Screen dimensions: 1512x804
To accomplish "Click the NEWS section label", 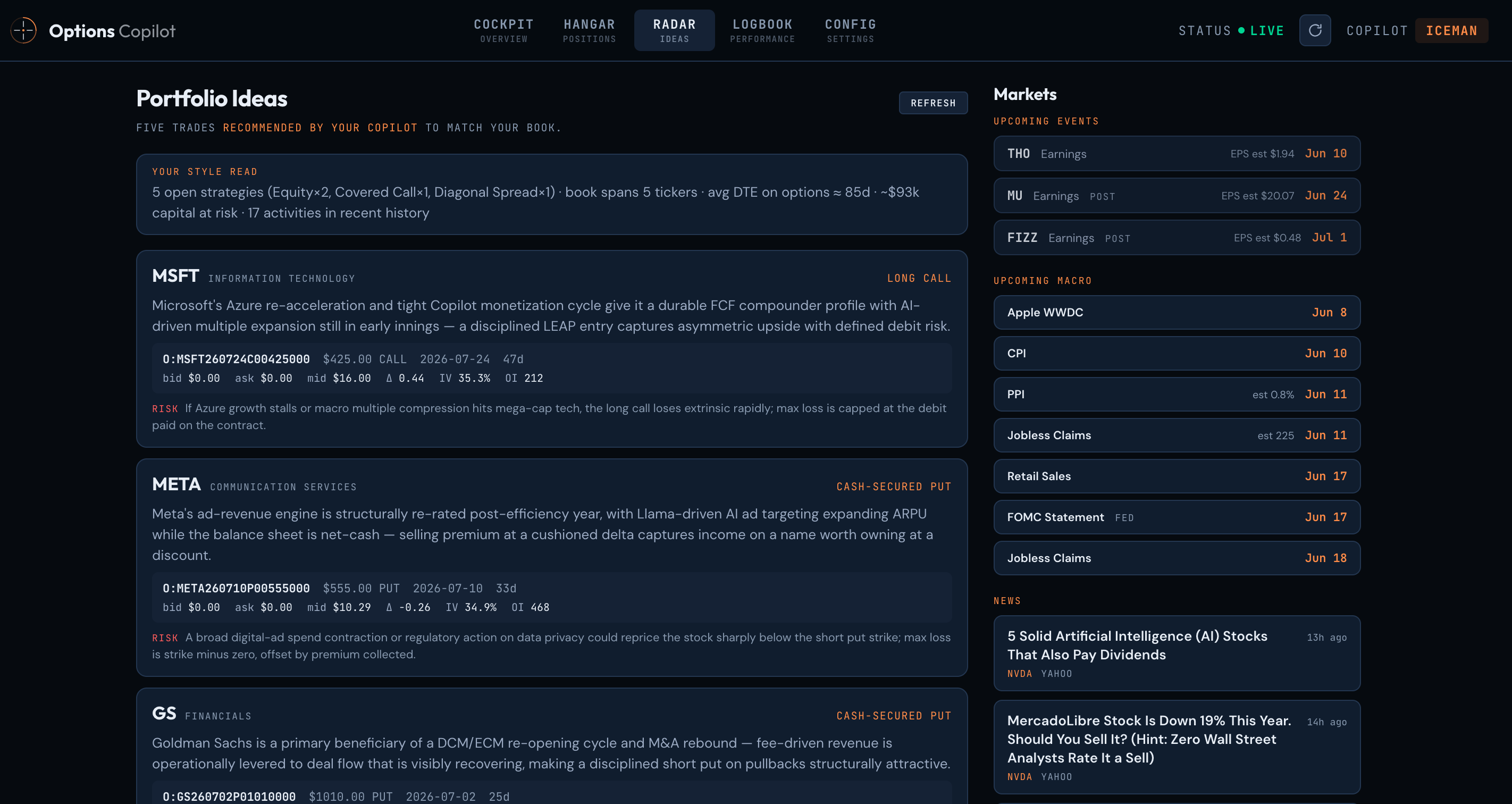I will pos(1007,601).
